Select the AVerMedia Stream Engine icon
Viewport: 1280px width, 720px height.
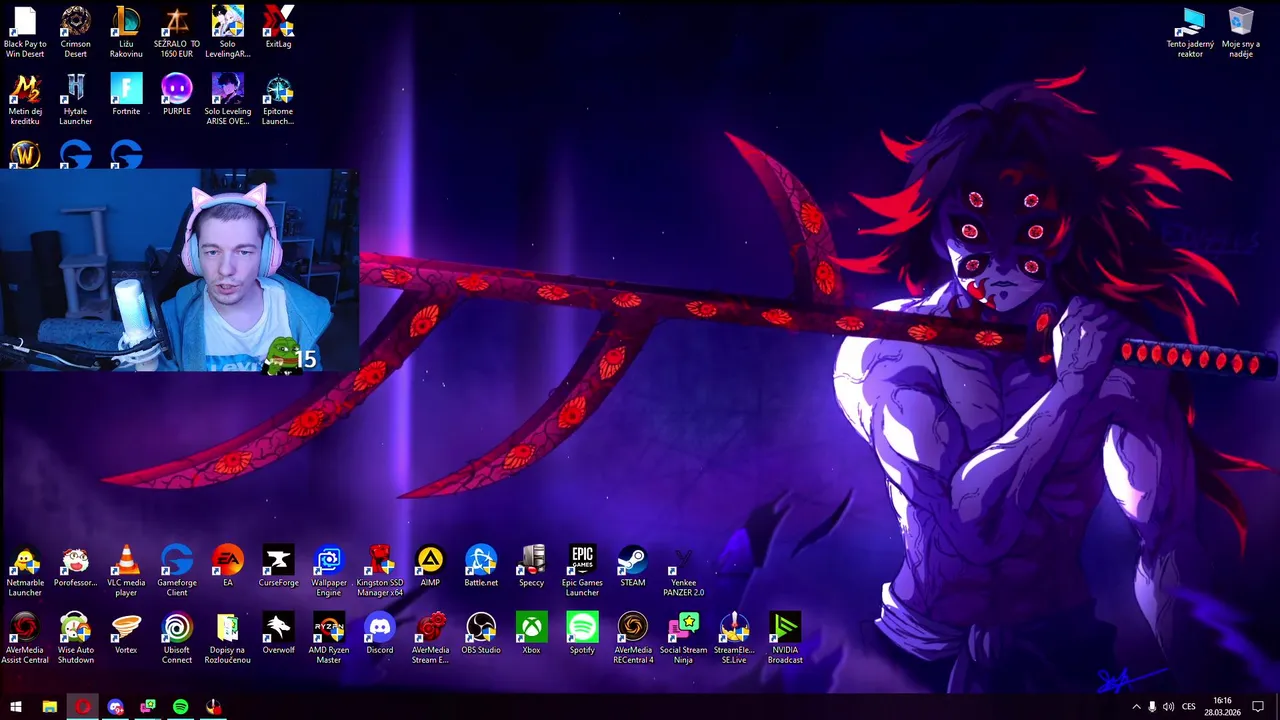(430, 638)
